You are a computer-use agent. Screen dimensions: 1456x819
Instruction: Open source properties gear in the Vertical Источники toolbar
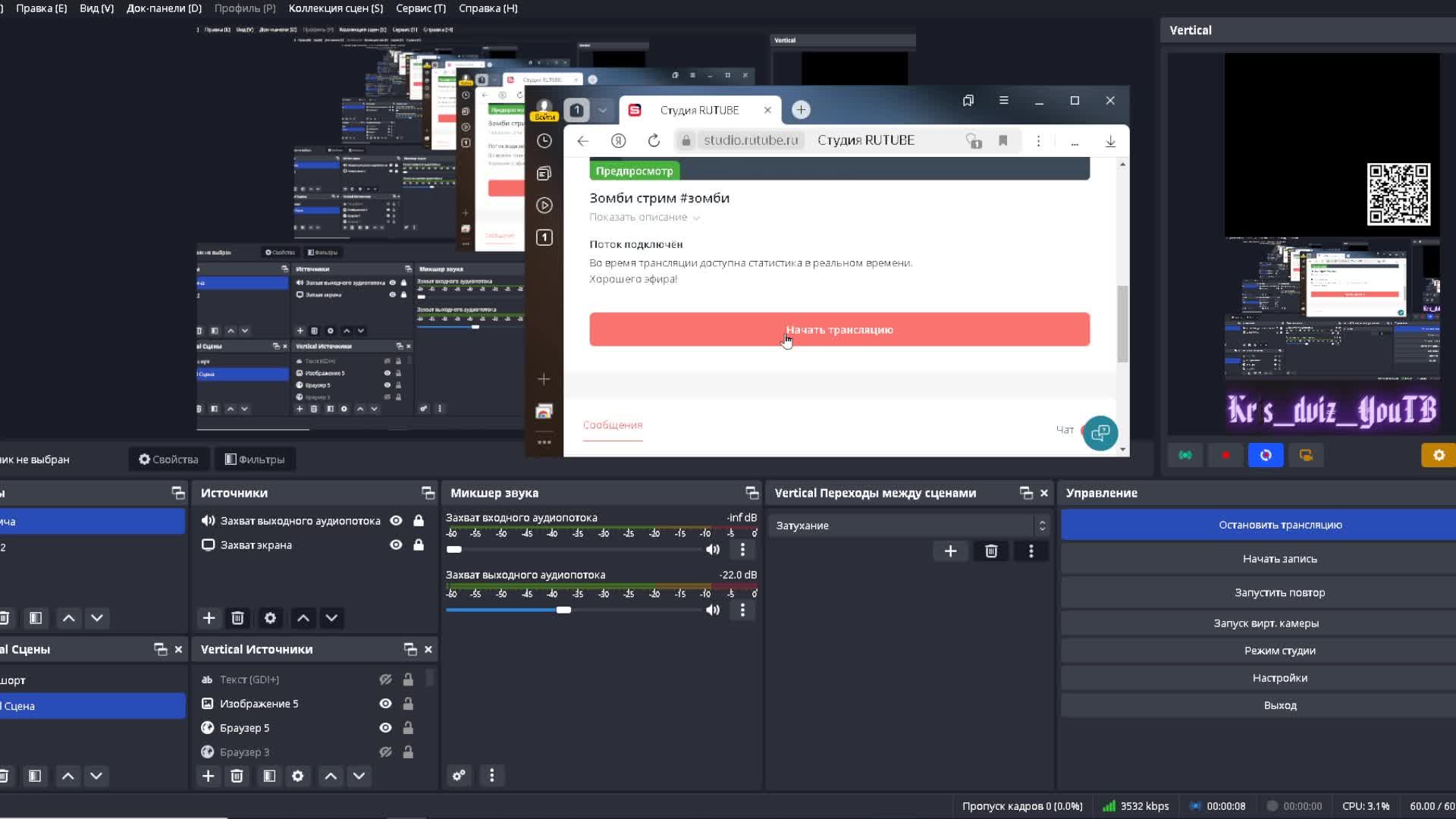(x=298, y=776)
